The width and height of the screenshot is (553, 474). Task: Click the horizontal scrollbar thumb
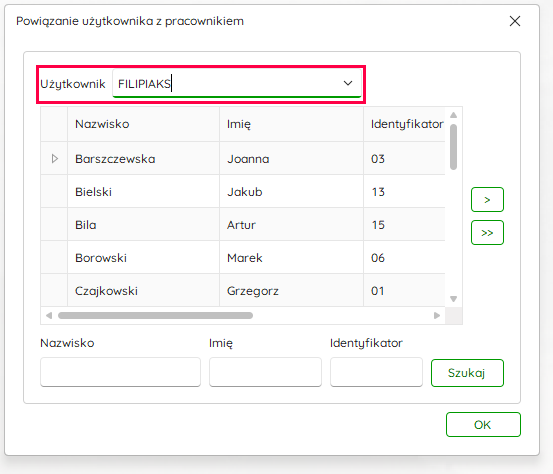[156, 315]
